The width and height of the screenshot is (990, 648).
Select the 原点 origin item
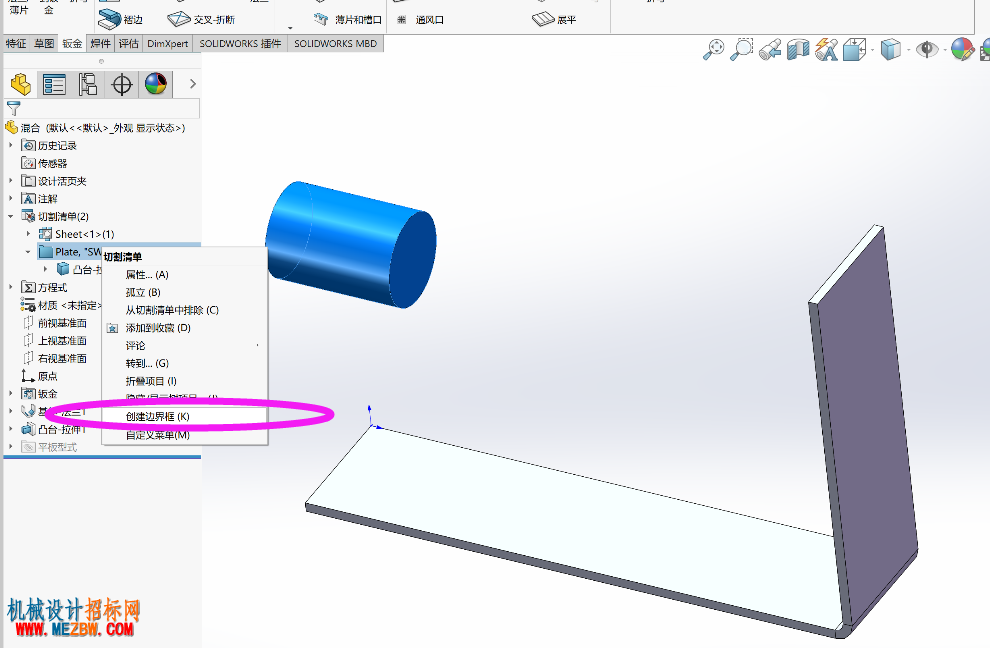pos(39,376)
